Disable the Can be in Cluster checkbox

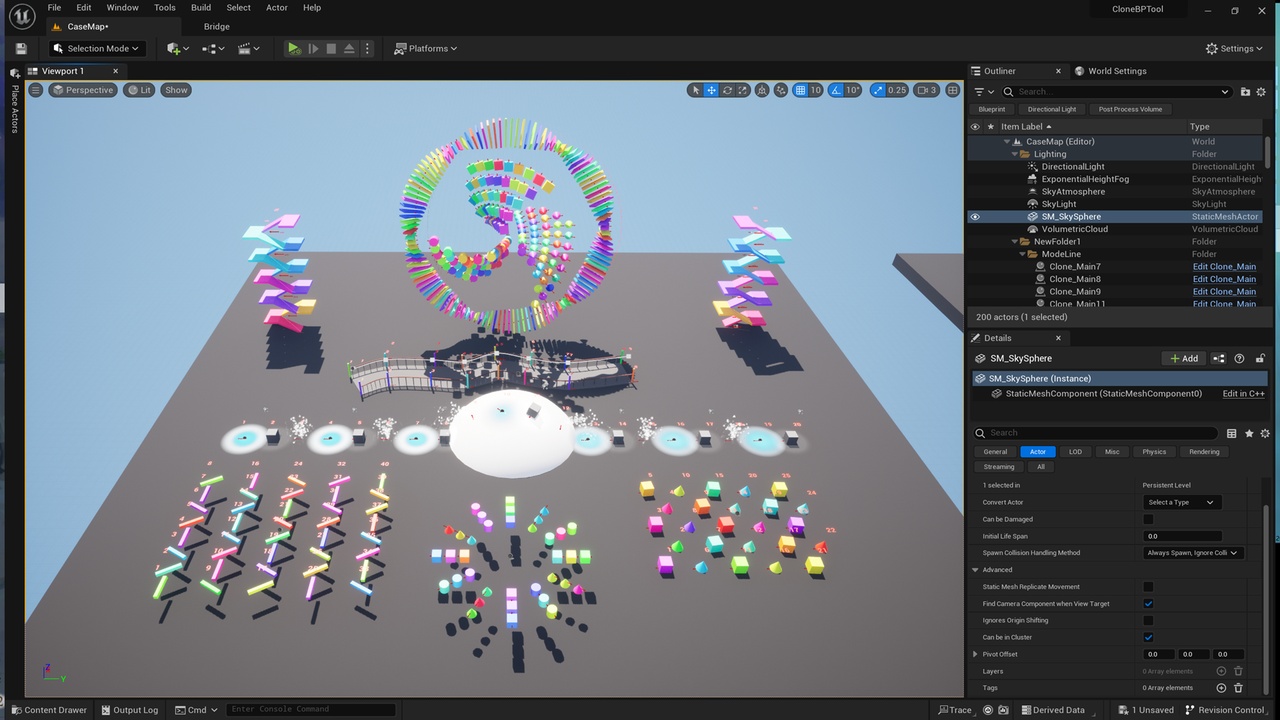point(1148,637)
